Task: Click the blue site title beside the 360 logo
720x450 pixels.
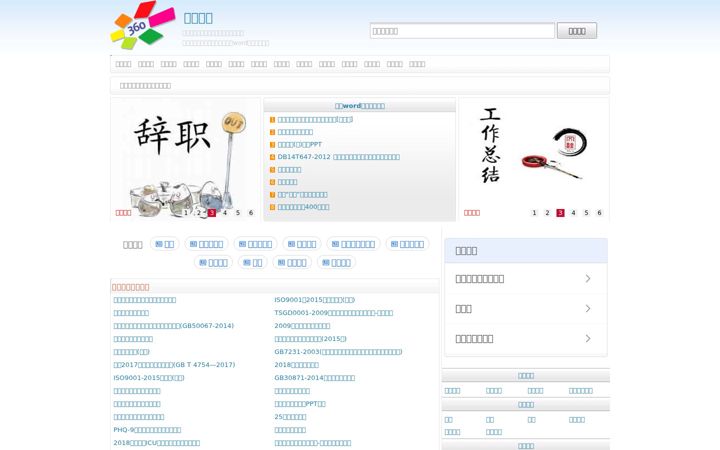Action: point(198,18)
